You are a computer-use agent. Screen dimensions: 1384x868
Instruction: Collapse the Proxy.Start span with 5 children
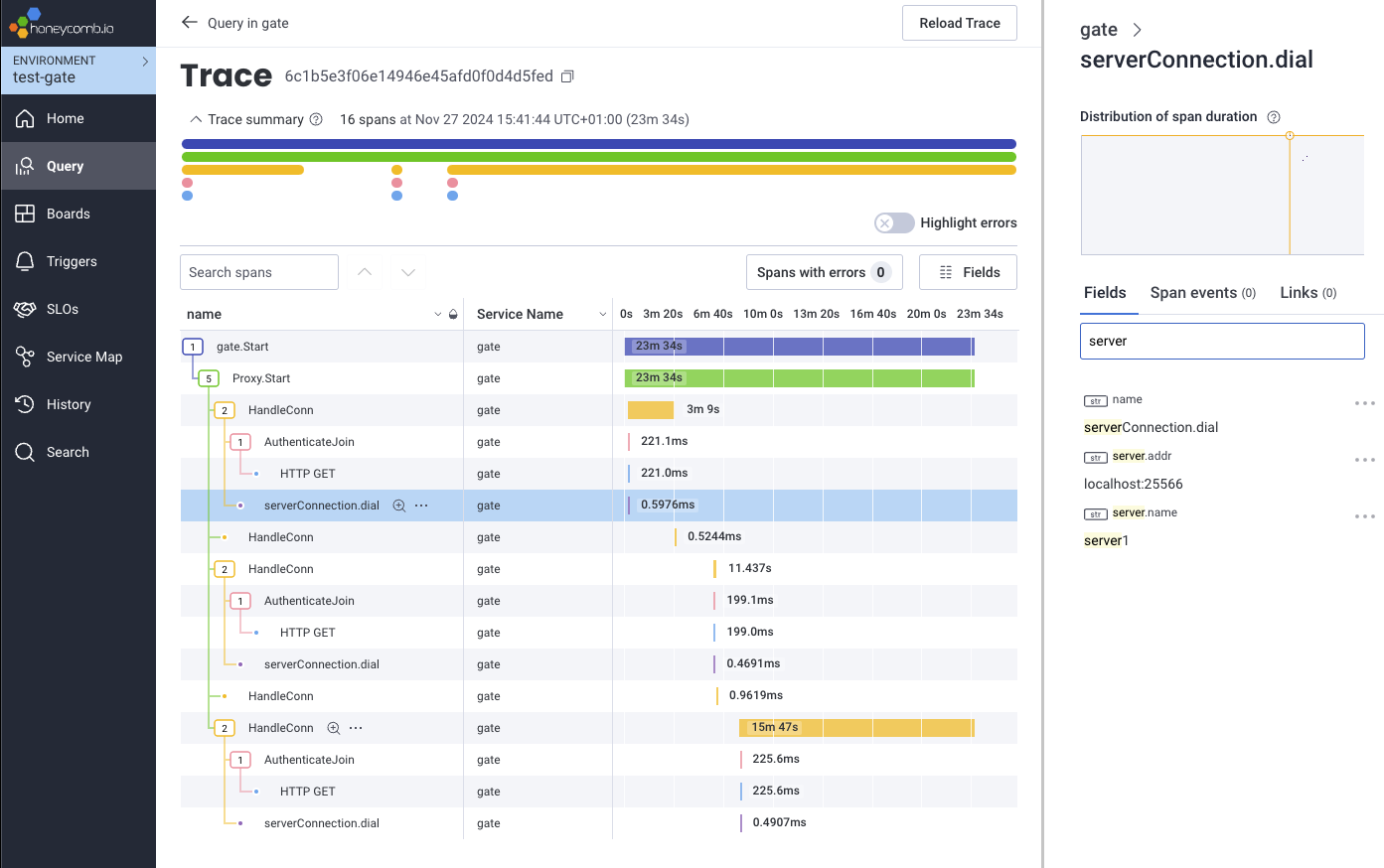tap(209, 378)
